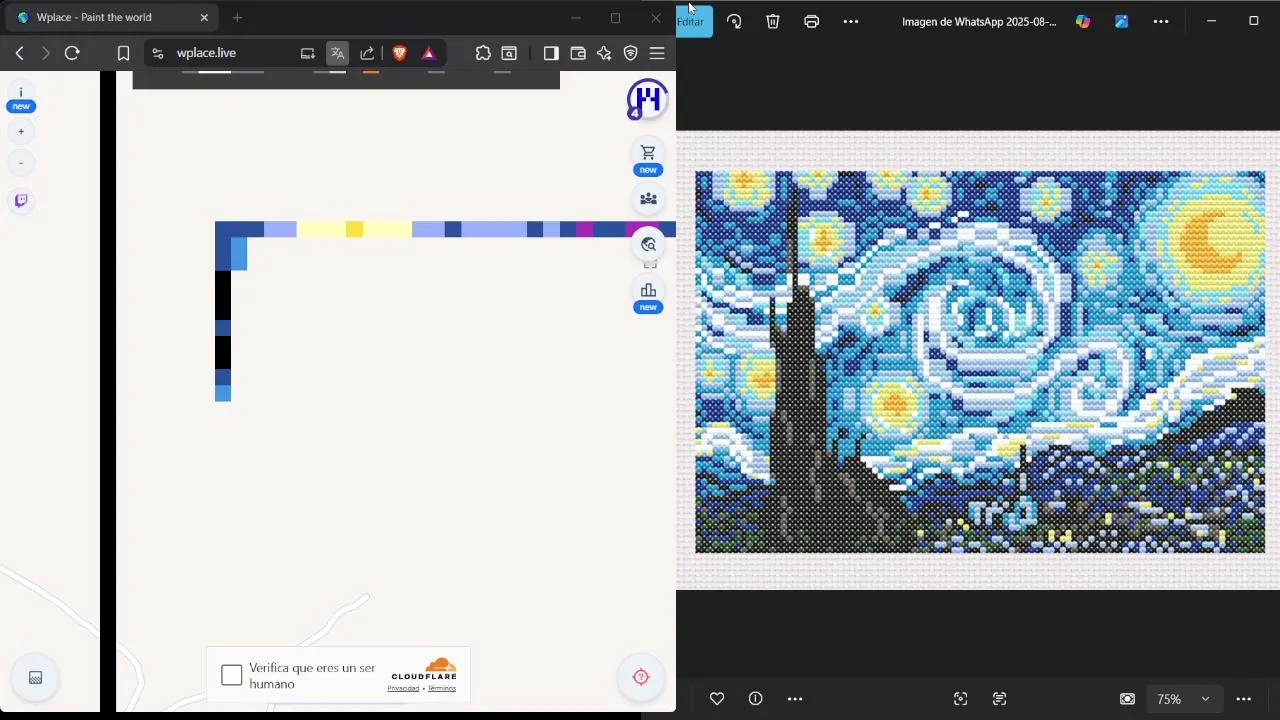
Task: Open bottom-left more options in Photos
Action: pos(795,699)
